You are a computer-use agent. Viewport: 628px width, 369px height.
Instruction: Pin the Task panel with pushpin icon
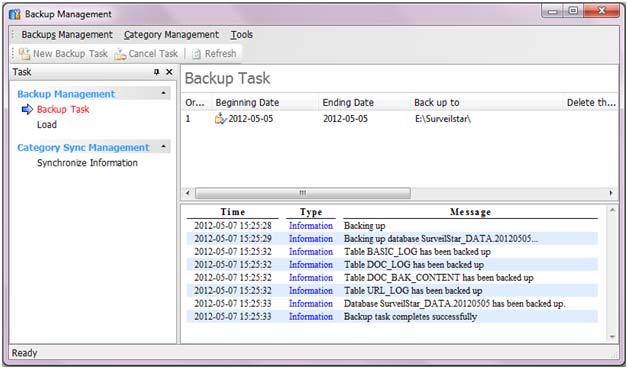click(157, 72)
